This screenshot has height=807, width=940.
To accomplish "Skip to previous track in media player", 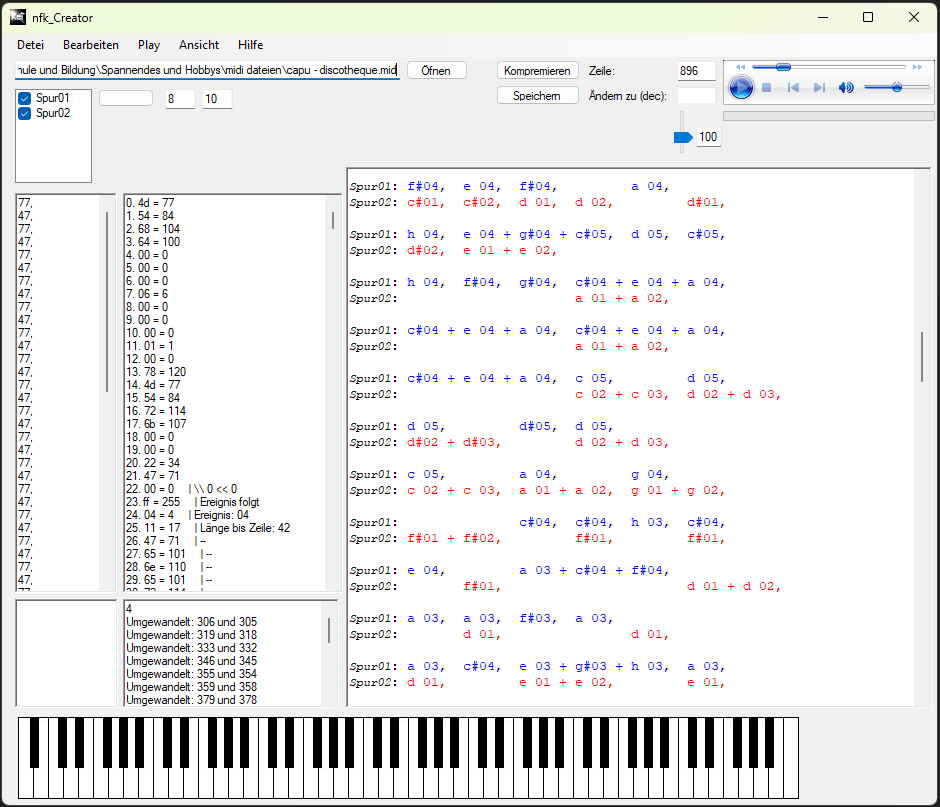I will [x=793, y=88].
